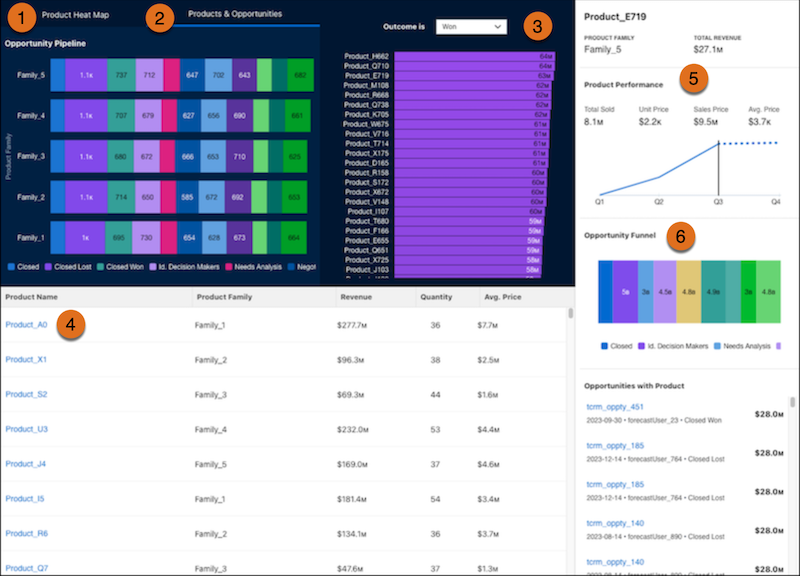
Task: Click the 710 segment in Family_3 bar
Action: coord(239,157)
